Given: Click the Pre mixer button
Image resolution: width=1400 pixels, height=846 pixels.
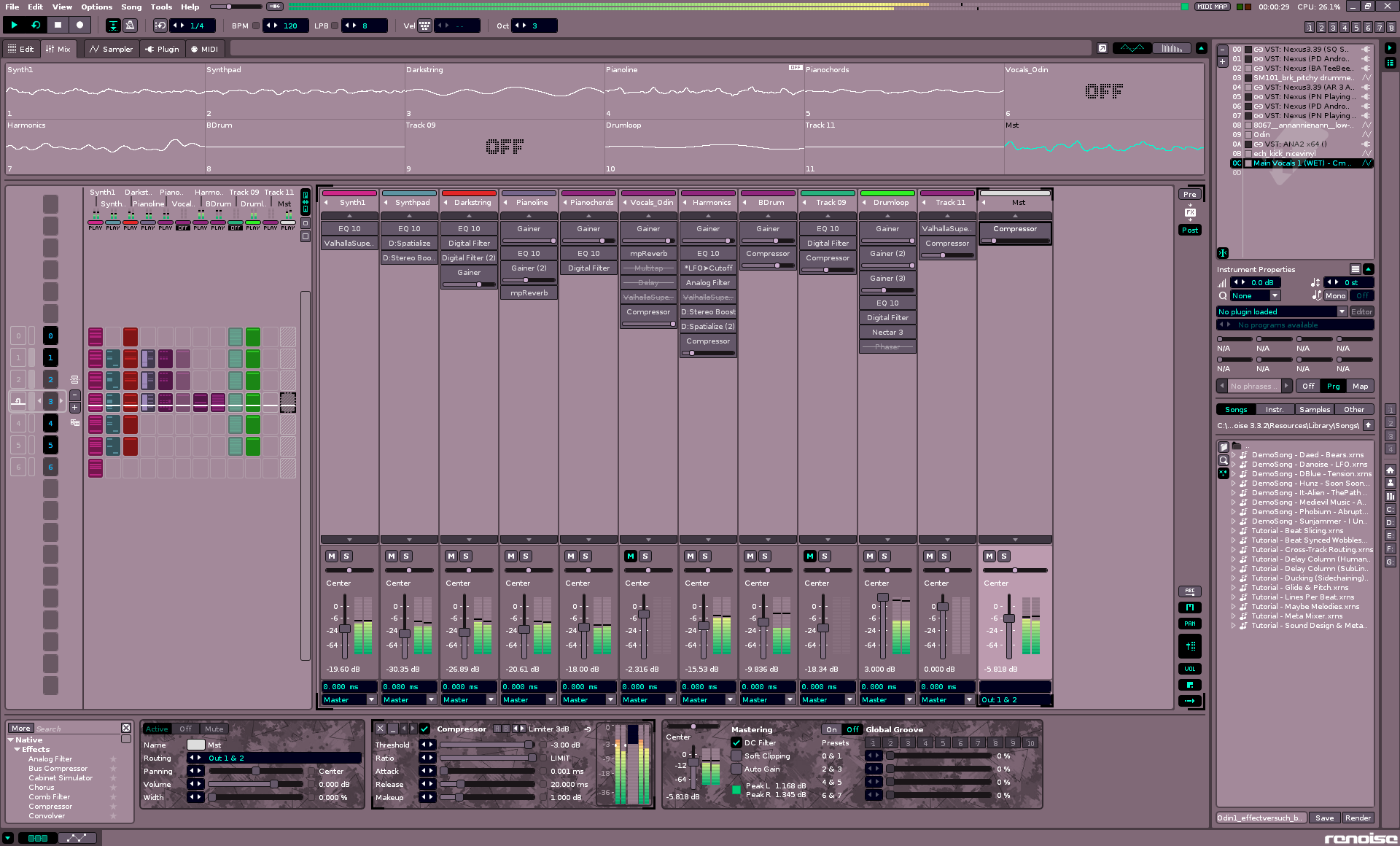Looking at the screenshot, I should point(1190,194).
